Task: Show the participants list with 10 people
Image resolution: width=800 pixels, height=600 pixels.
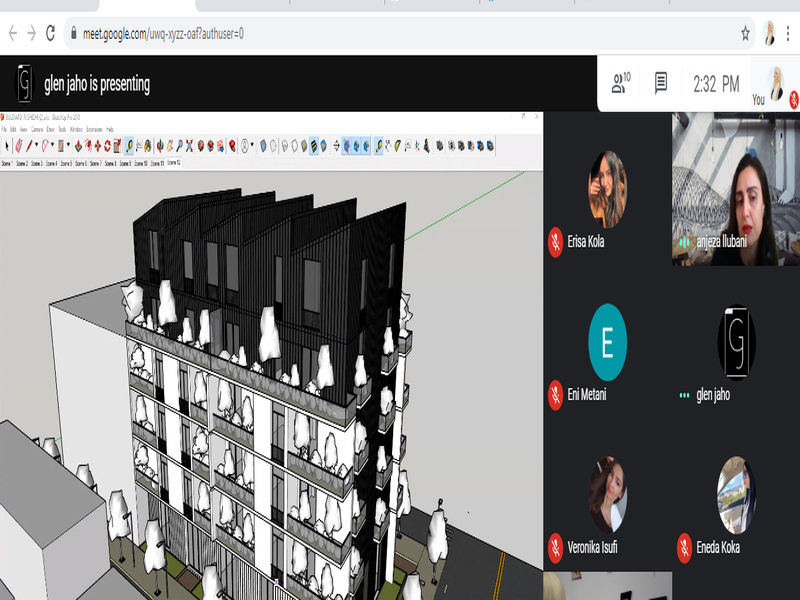Action: click(x=621, y=84)
